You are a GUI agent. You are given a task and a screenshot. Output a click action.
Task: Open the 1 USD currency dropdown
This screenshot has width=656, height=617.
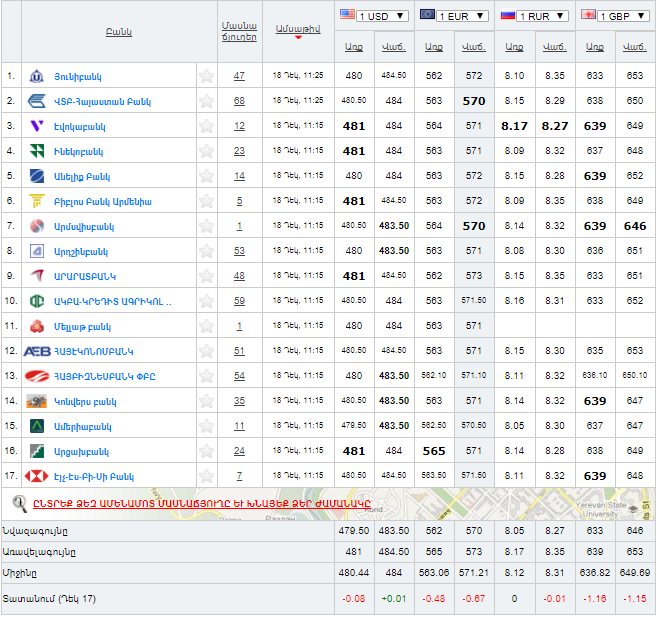[x=382, y=16]
